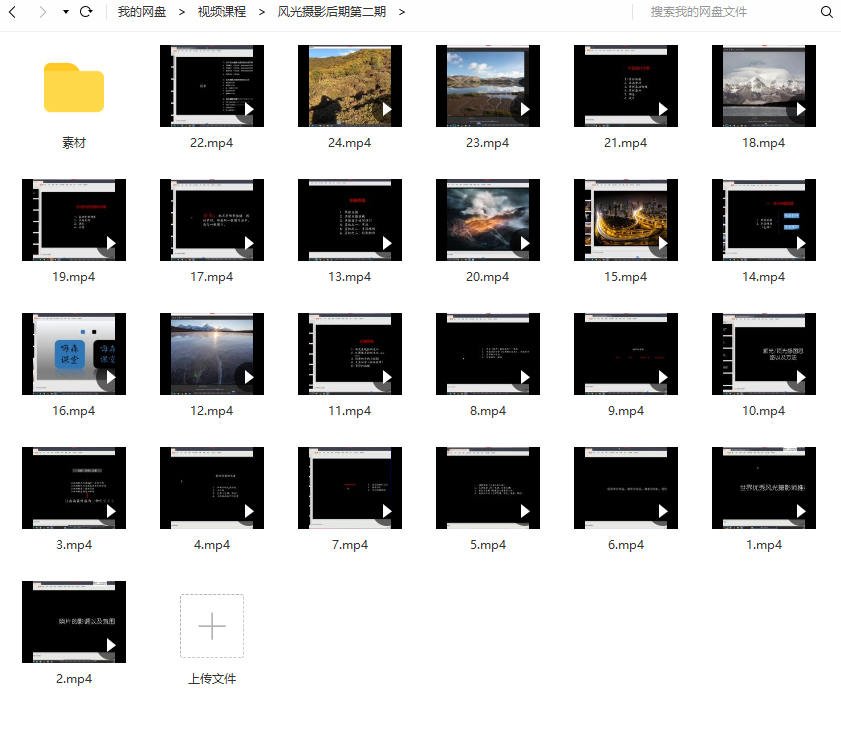Open the 素材 folder
Screen dimensions: 841x733
point(74,88)
